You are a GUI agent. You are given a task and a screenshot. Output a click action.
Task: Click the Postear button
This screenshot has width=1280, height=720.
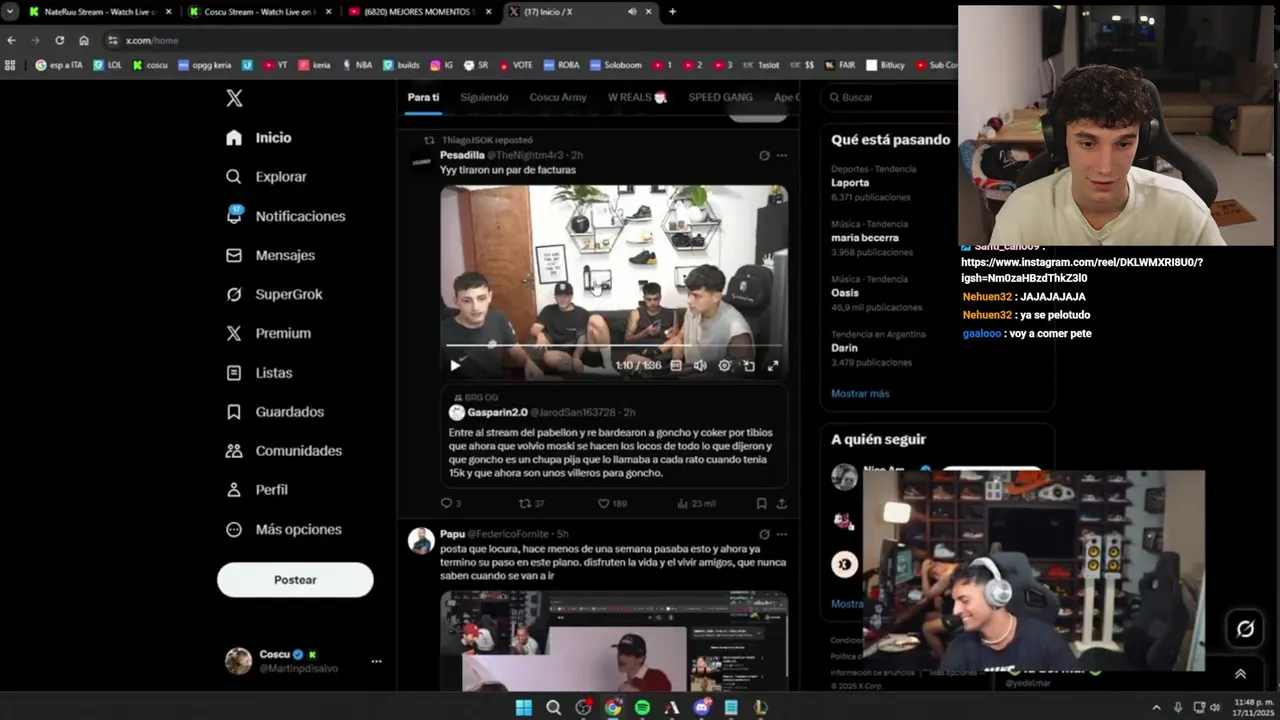(x=295, y=580)
